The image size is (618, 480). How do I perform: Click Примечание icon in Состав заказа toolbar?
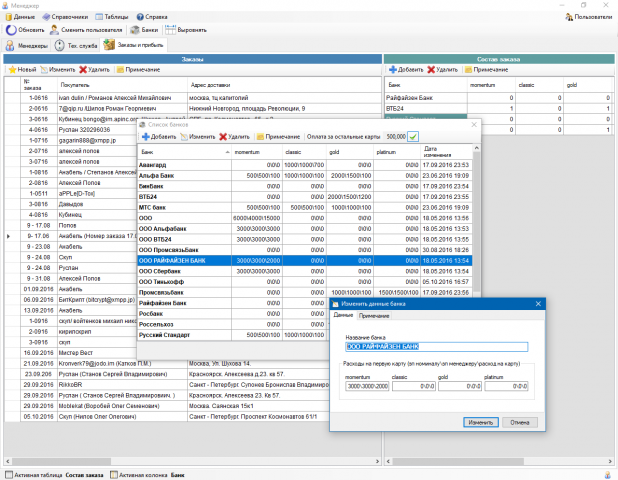tap(468, 70)
